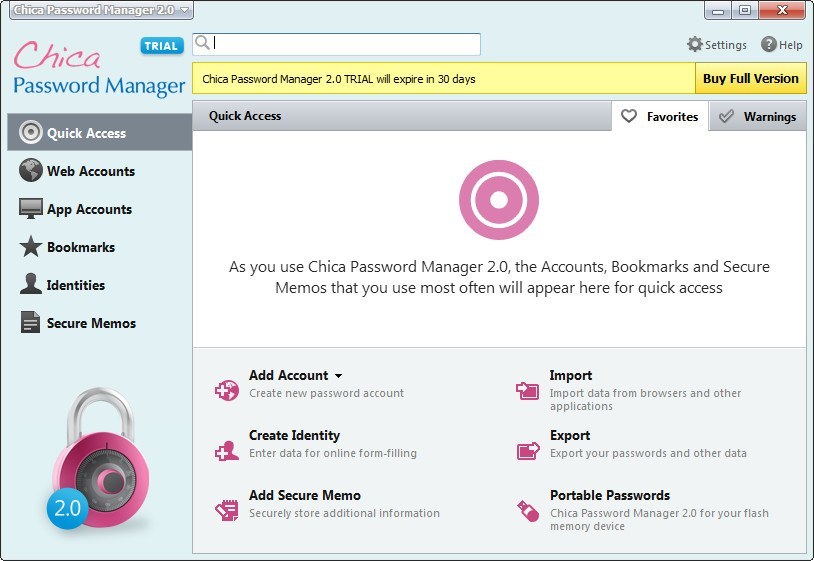Click 'Enter data for online form-filling' text
This screenshot has width=814, height=561.
pyautogui.click(x=333, y=453)
